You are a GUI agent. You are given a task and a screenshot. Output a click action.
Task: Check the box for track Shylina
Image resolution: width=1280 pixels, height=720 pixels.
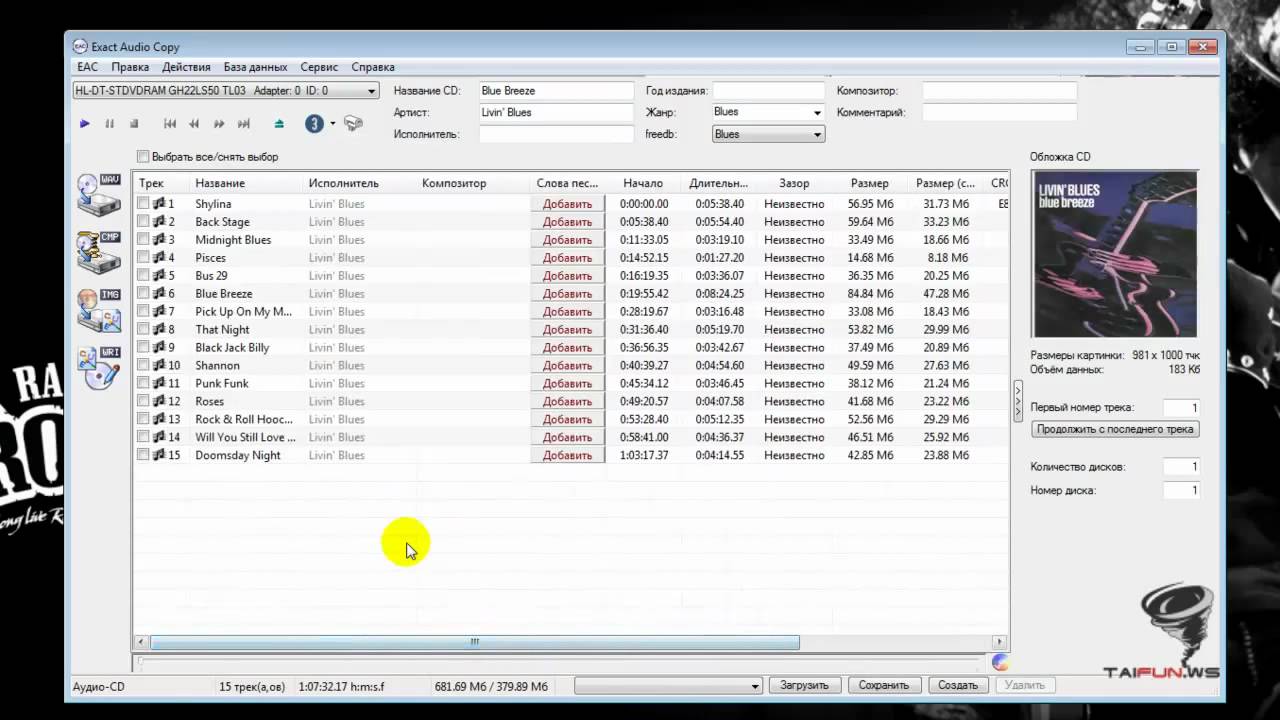tap(143, 203)
